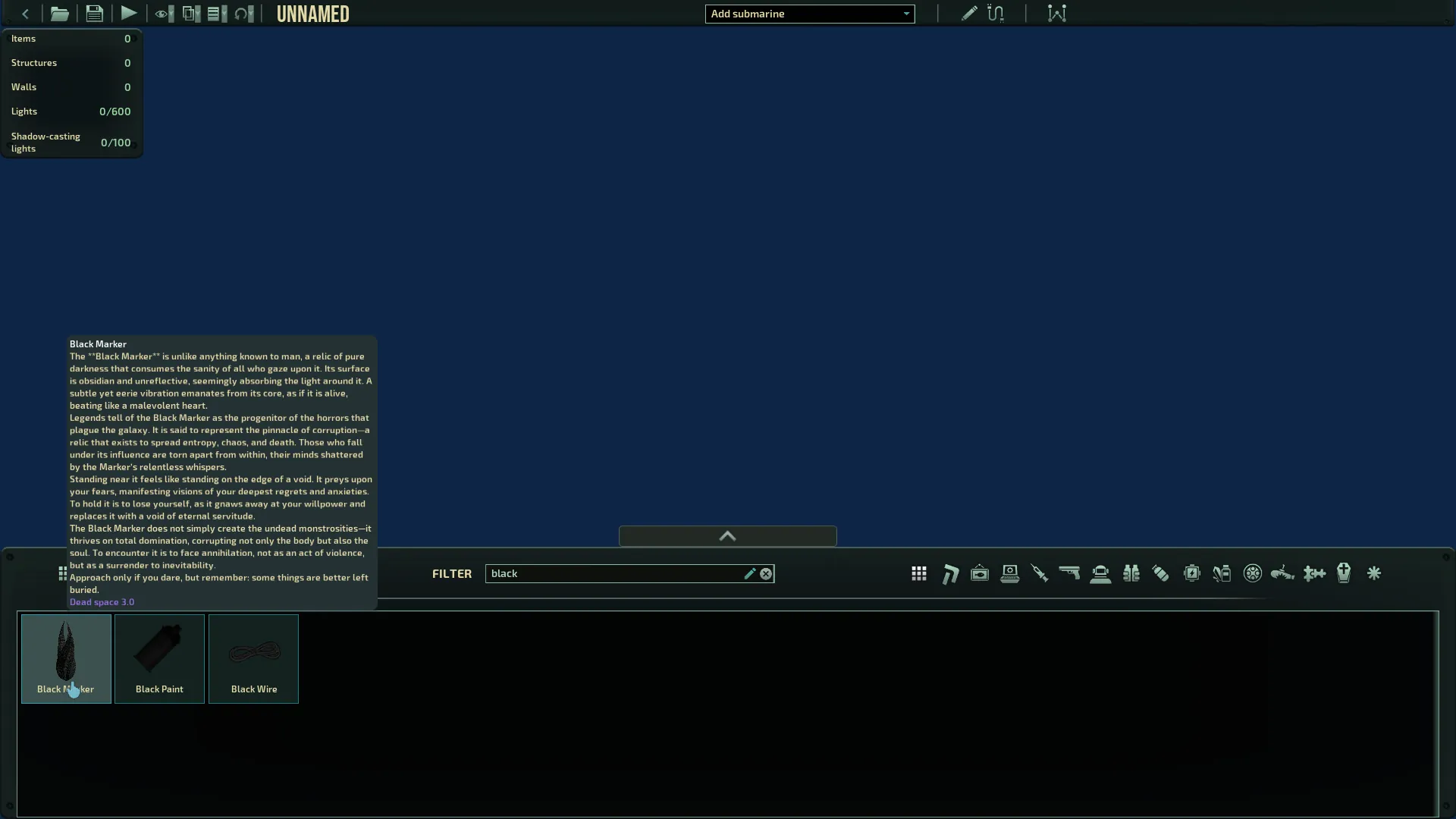Save the submarine using floppy disk icon

click(x=94, y=14)
